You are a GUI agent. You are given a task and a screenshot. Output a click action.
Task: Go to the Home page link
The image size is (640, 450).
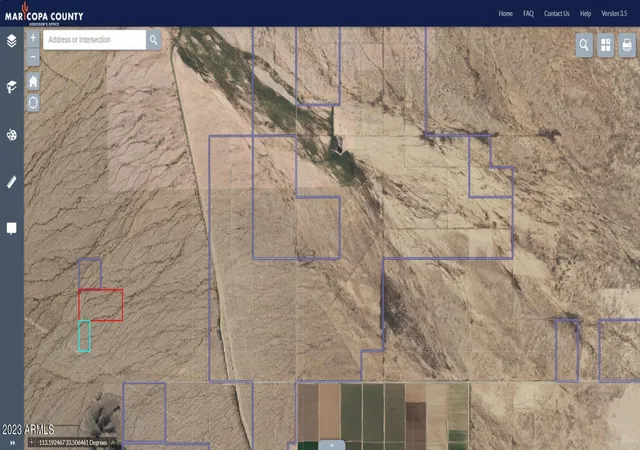coord(505,13)
